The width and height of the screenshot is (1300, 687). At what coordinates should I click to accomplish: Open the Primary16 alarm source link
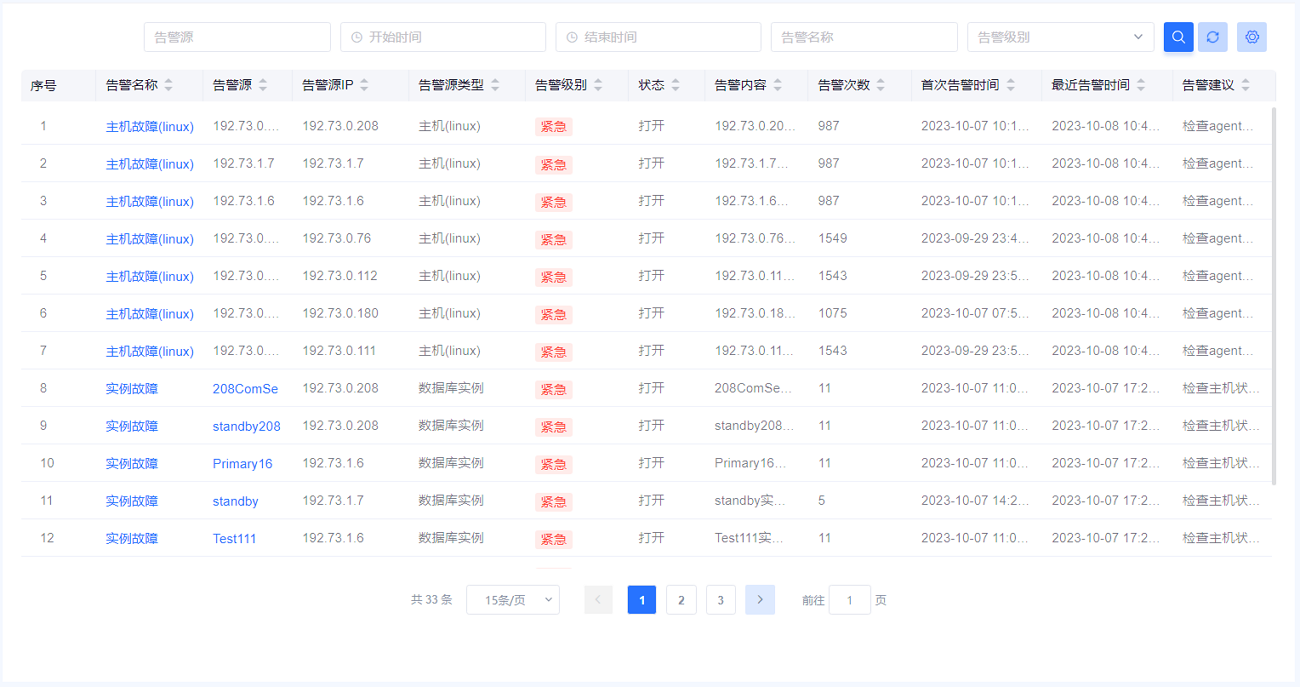coord(242,464)
